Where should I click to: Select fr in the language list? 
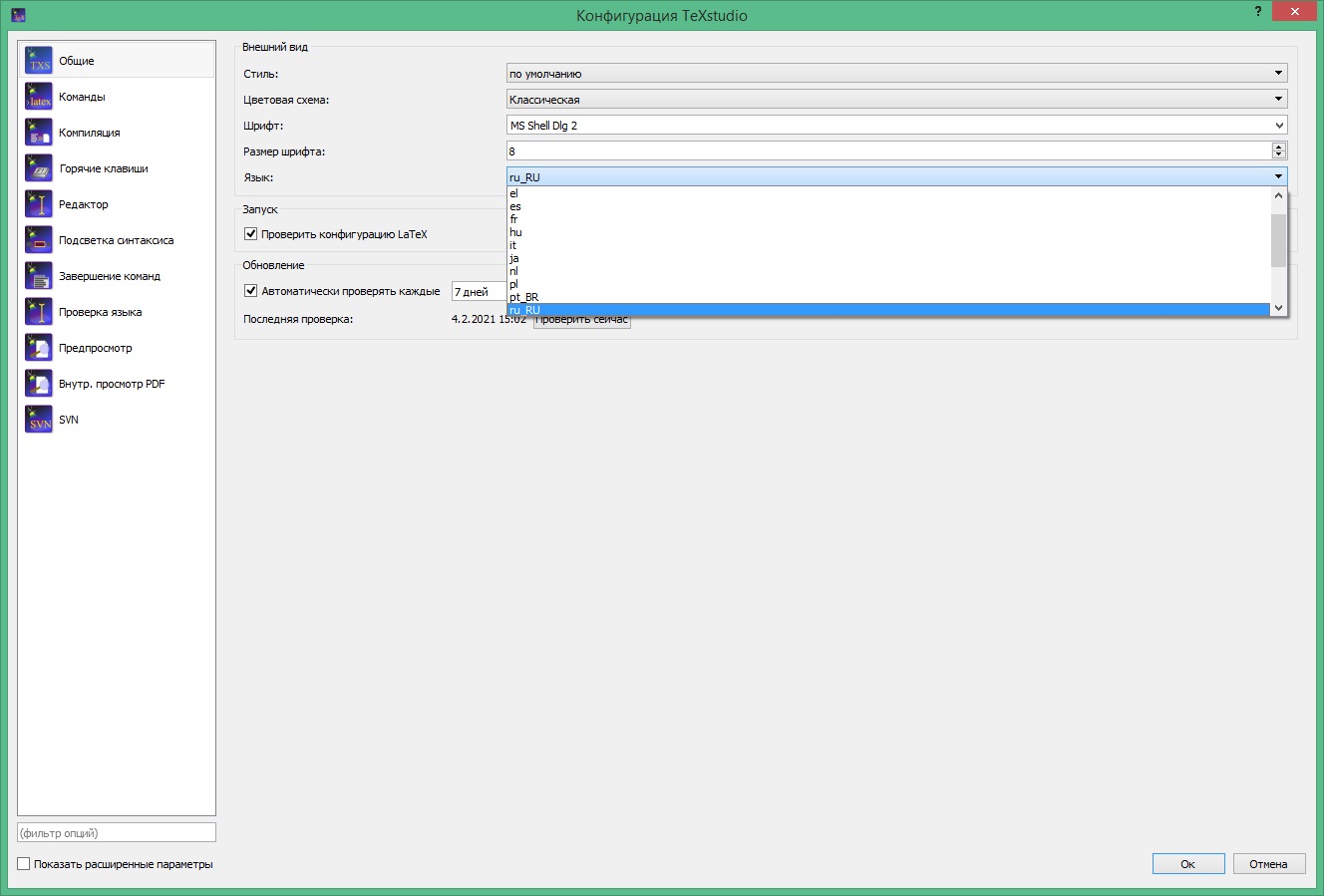(x=888, y=219)
